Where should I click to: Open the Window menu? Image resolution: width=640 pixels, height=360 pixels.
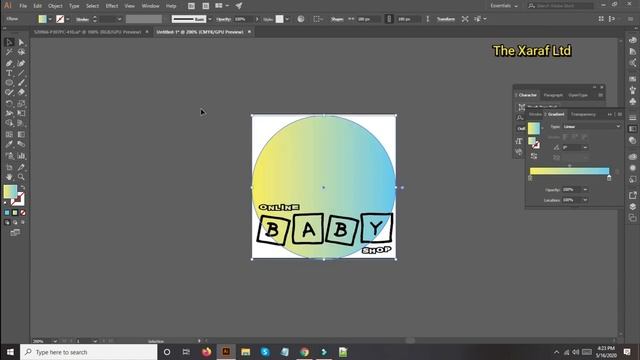150,6
